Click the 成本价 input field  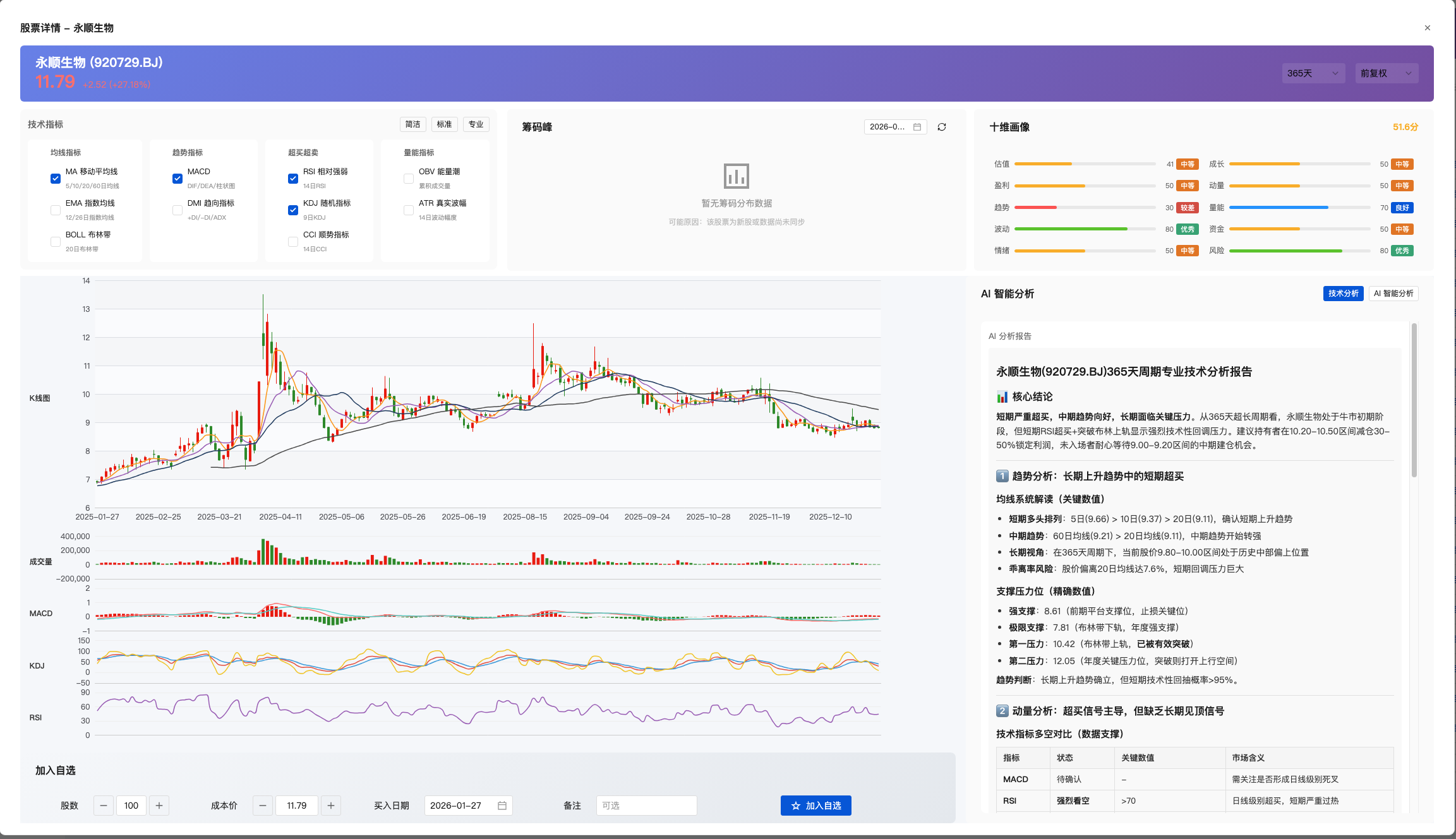point(297,806)
